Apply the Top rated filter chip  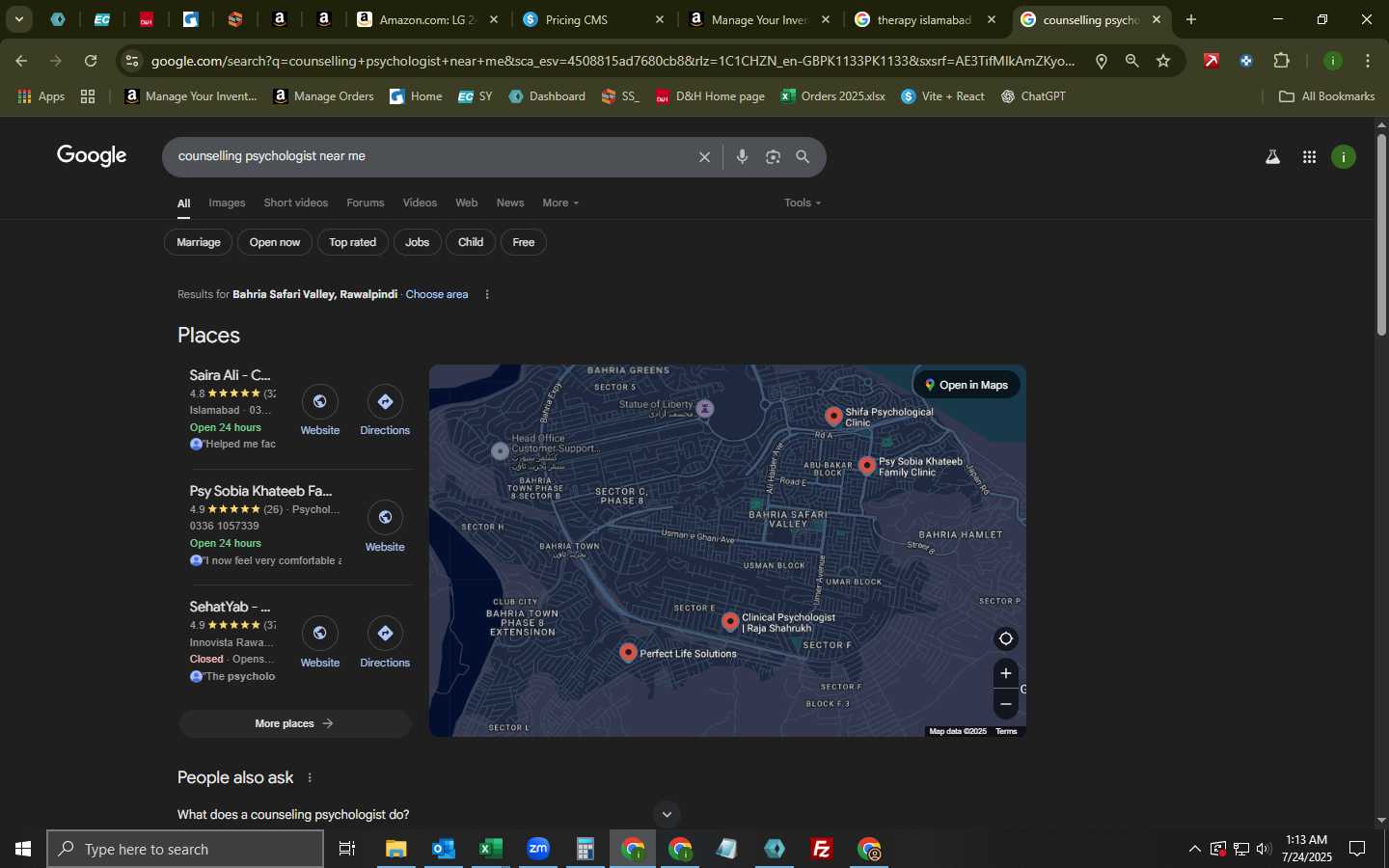point(352,242)
